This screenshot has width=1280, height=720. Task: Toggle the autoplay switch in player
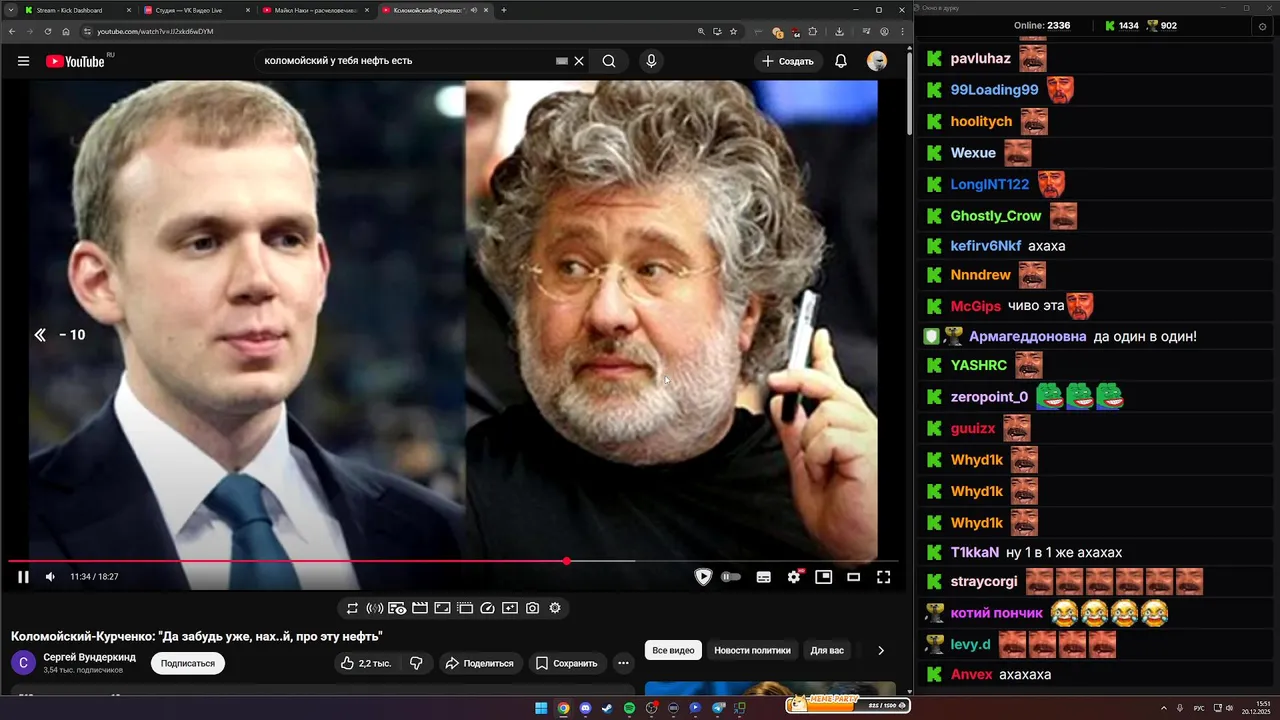point(731,577)
